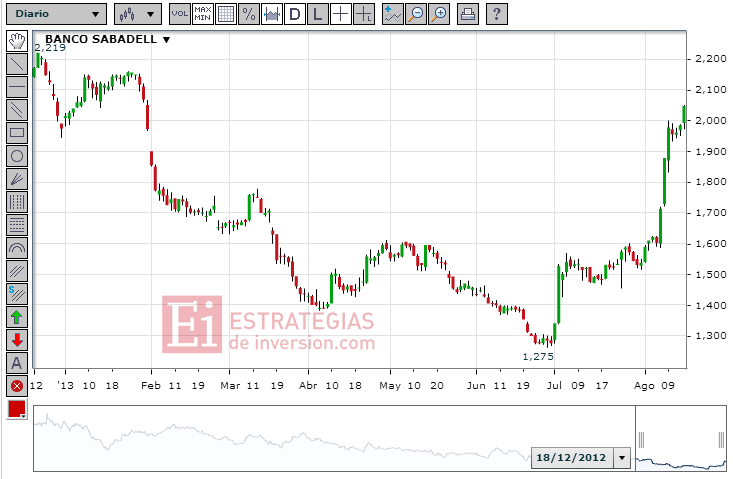
Task: Open help with the question mark icon
Action: point(497,14)
